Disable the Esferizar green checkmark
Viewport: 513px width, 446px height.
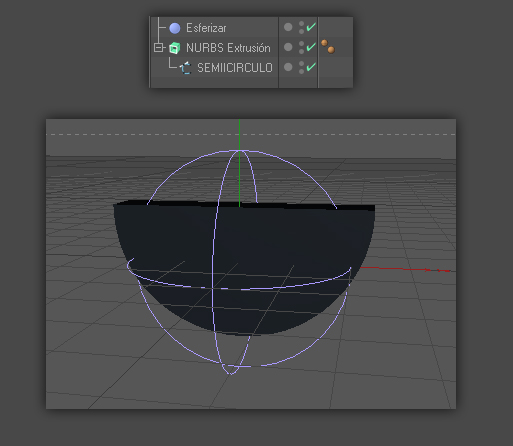[311, 27]
